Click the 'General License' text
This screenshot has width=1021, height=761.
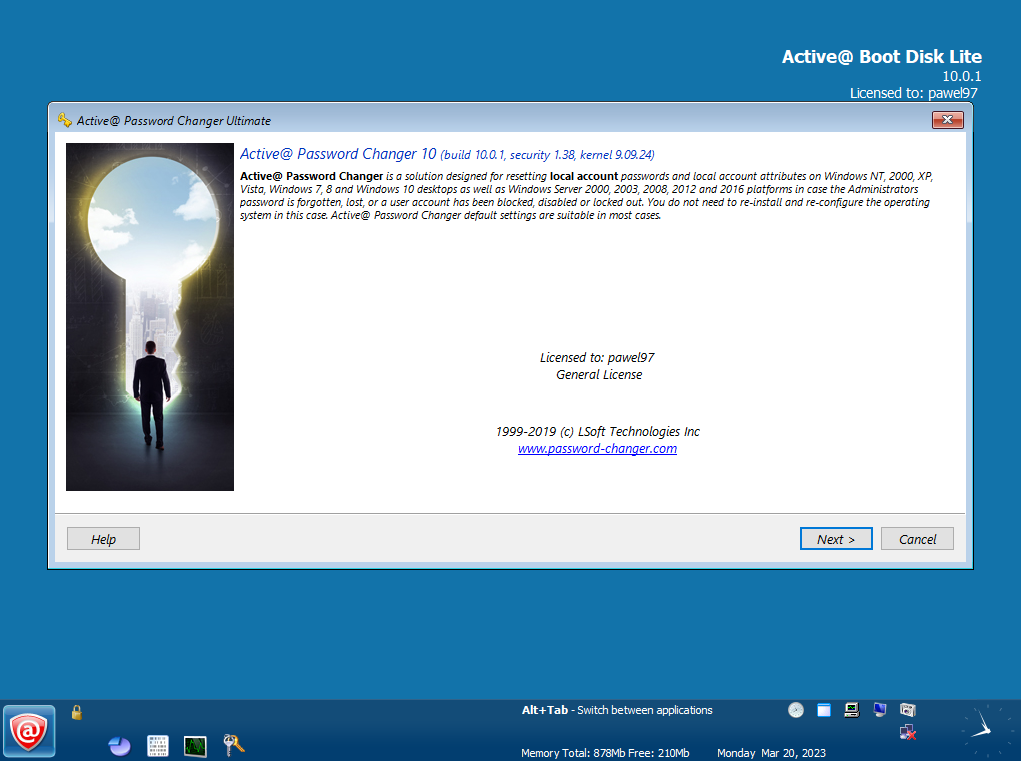click(599, 374)
